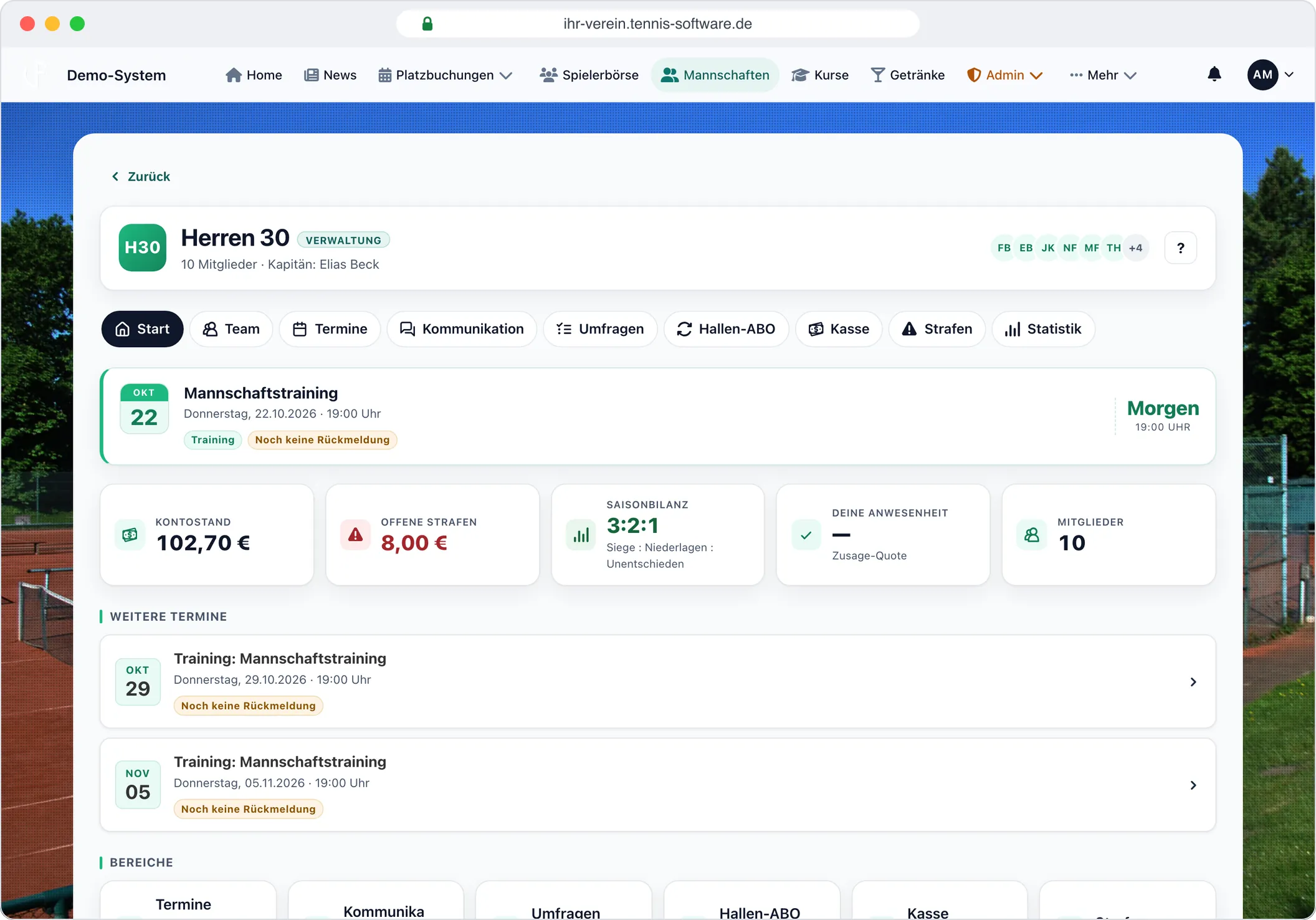
Task: Click the JK member avatar
Action: click(1048, 248)
